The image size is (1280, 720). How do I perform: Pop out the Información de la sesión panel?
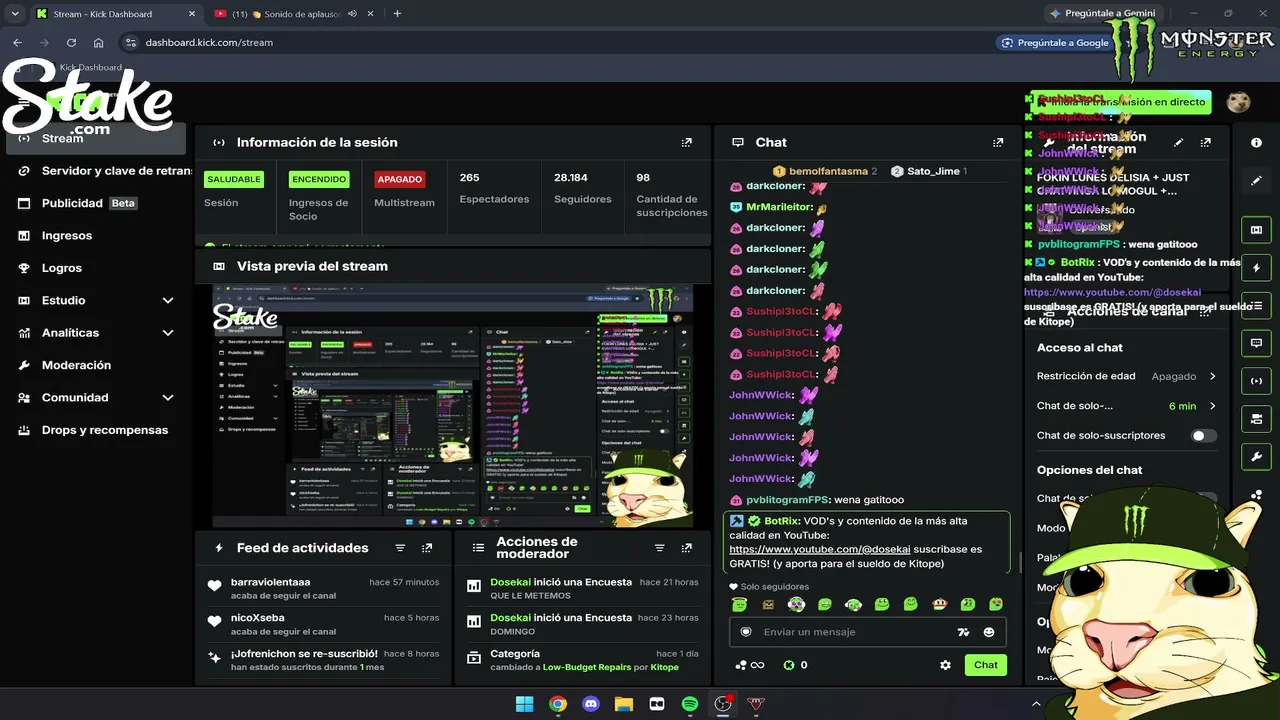[686, 143]
